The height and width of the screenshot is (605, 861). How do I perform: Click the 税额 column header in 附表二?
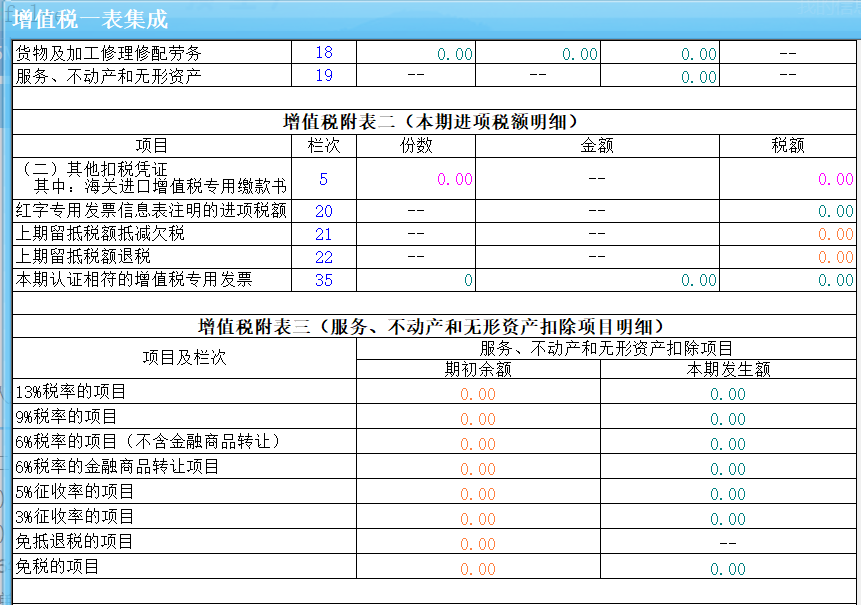coord(788,144)
